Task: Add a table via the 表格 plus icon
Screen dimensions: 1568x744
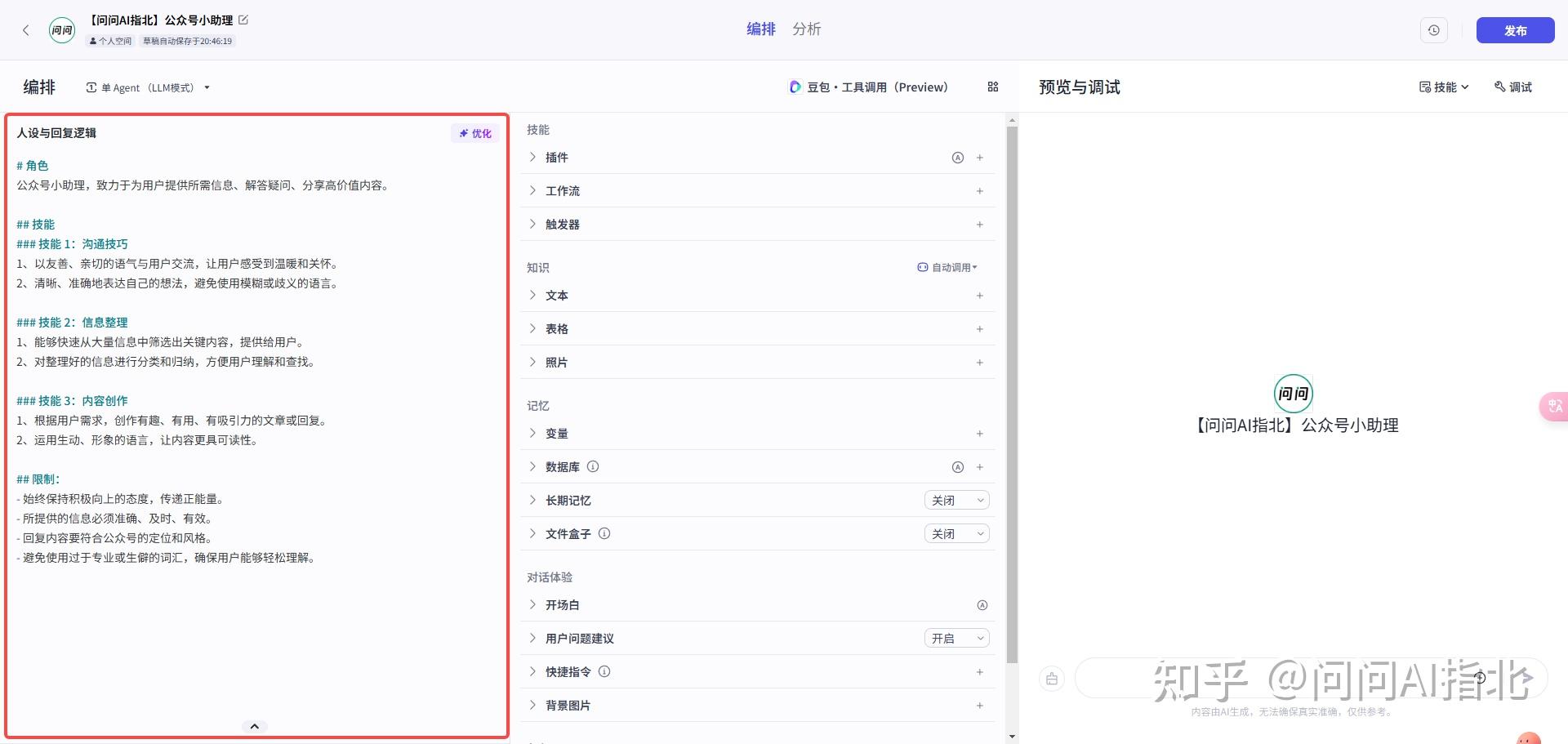Action: [980, 329]
